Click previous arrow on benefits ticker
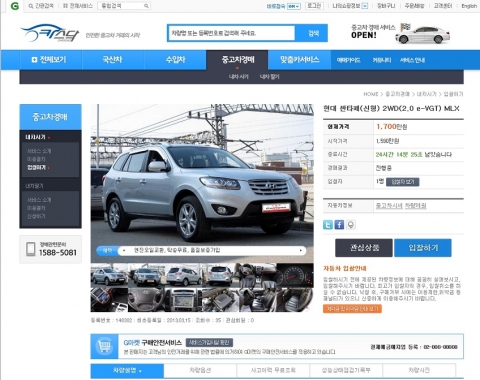Viewport: 480px width, 380px height. (124, 250)
